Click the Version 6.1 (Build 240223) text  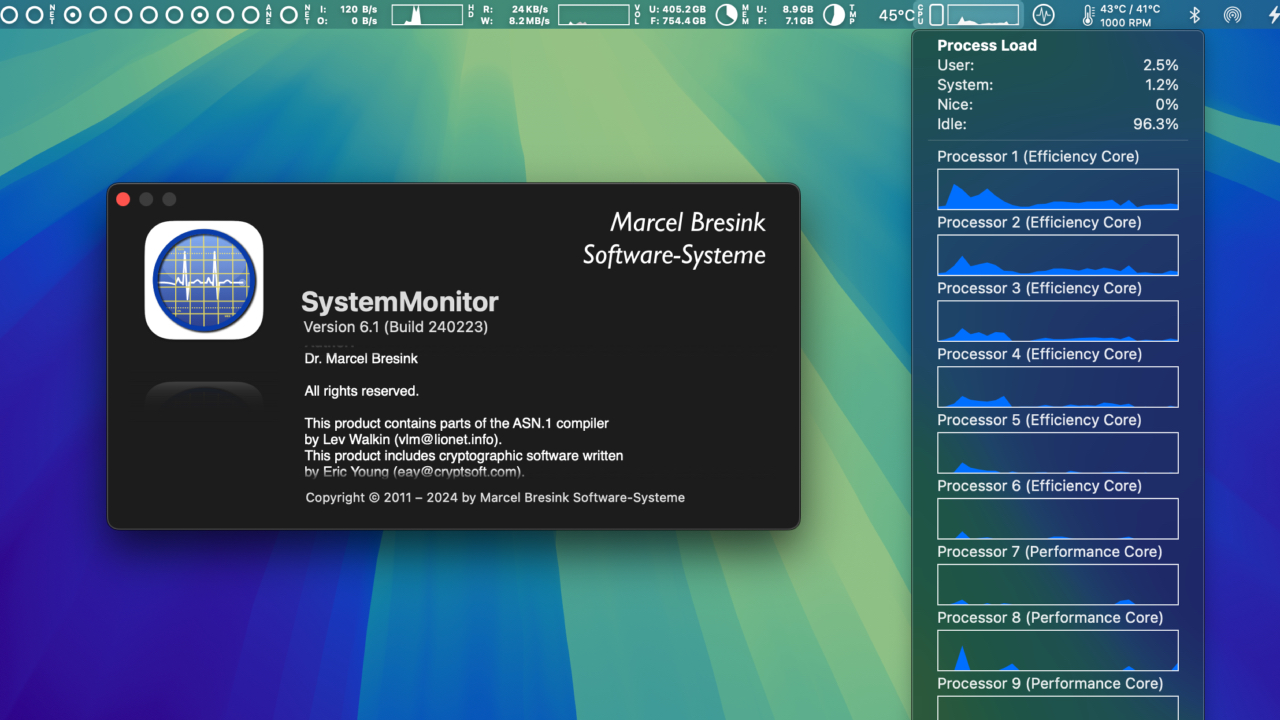pyautogui.click(x=396, y=327)
